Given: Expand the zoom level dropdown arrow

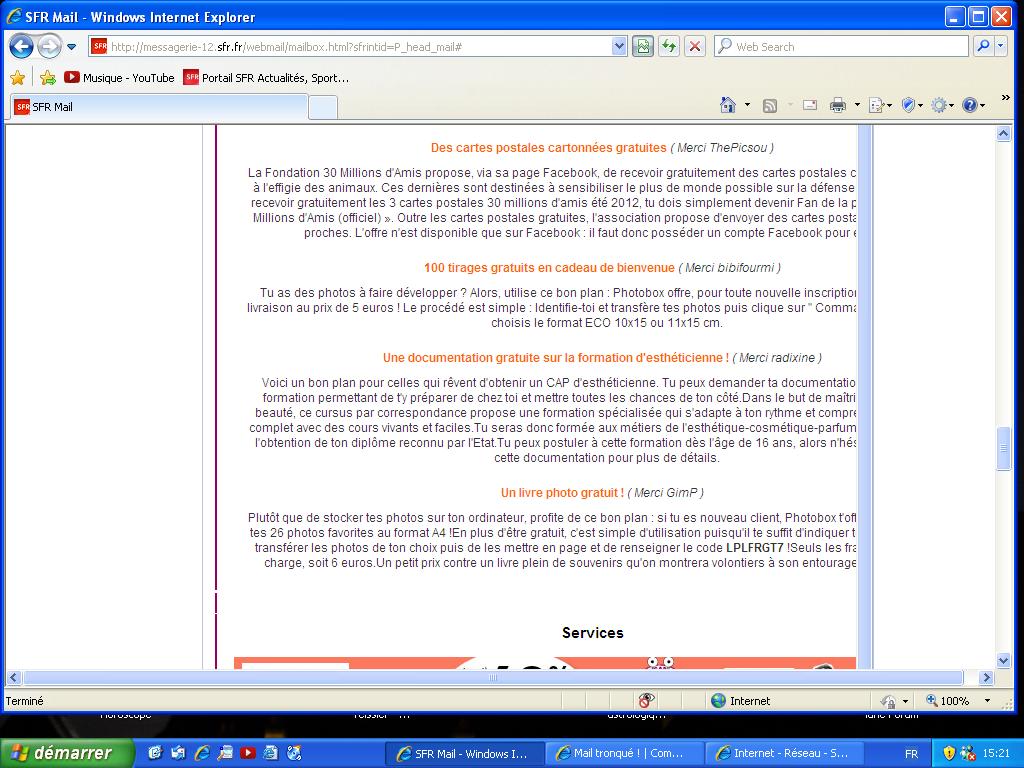Looking at the screenshot, I should click(x=987, y=701).
